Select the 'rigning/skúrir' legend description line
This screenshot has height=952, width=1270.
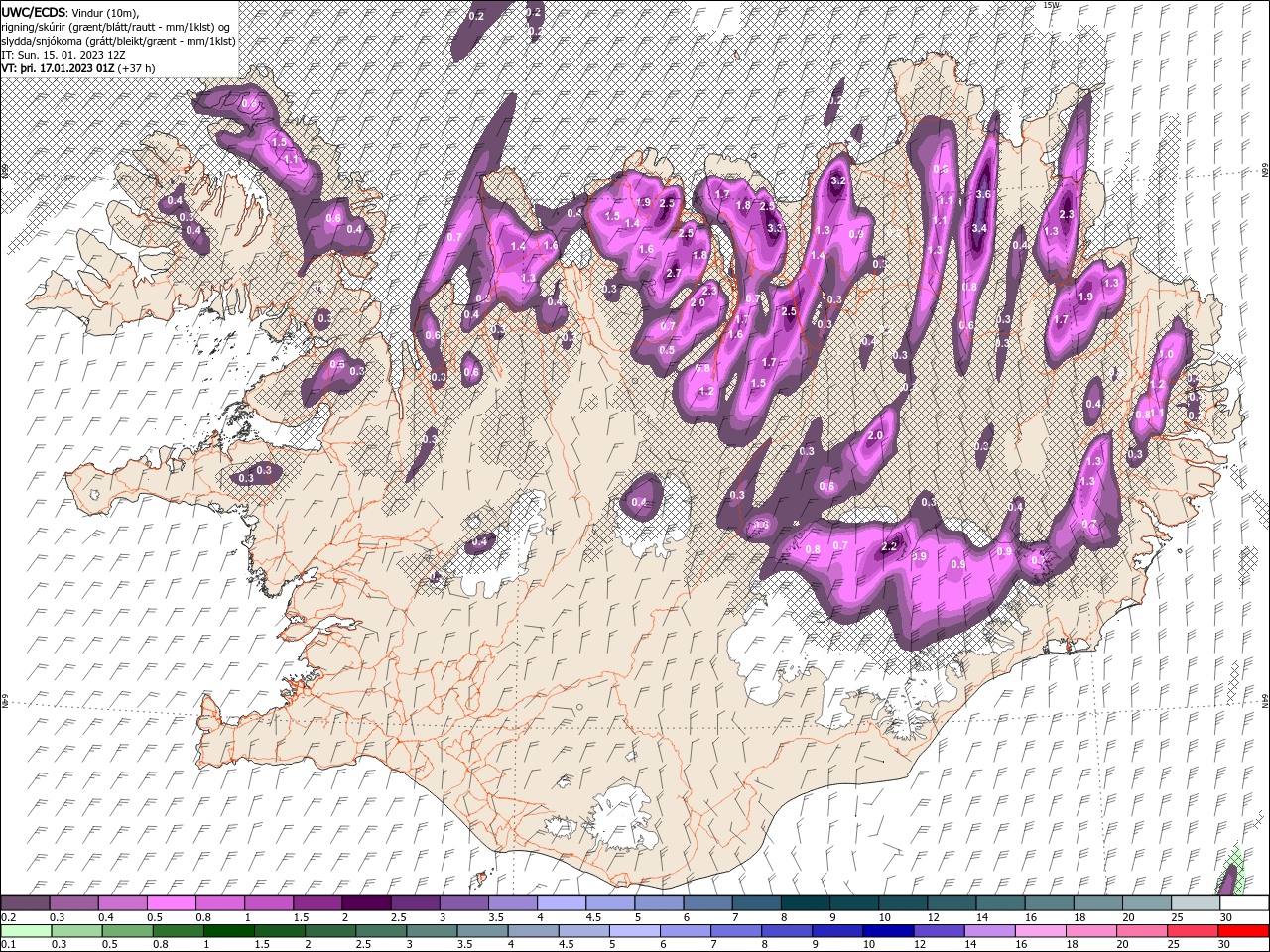[115, 27]
